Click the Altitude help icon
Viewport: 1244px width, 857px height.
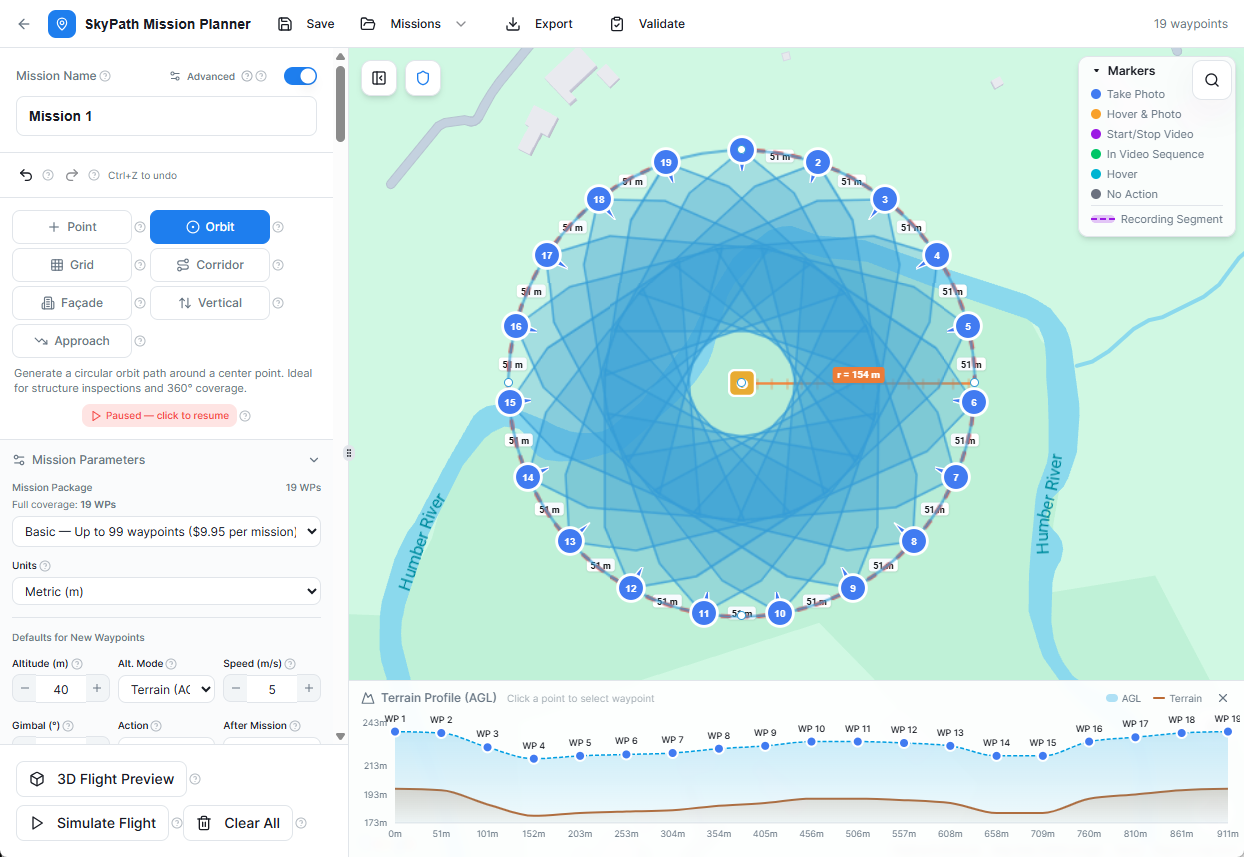[x=77, y=663]
